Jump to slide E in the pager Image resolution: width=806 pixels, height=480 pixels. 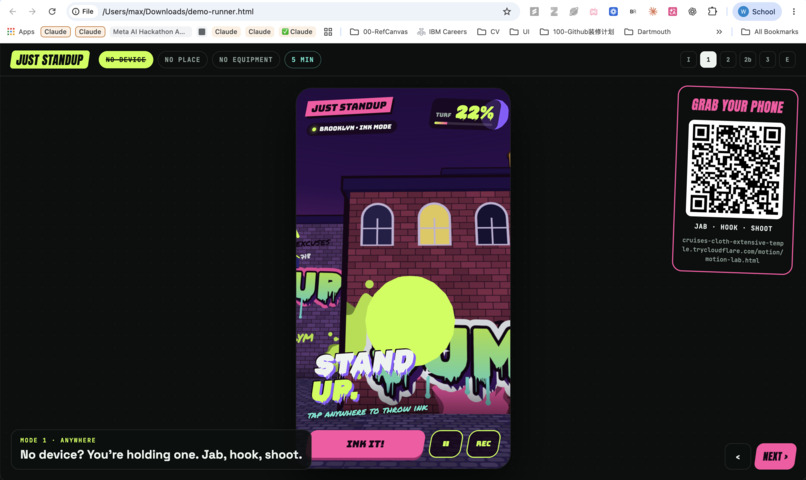(x=787, y=60)
